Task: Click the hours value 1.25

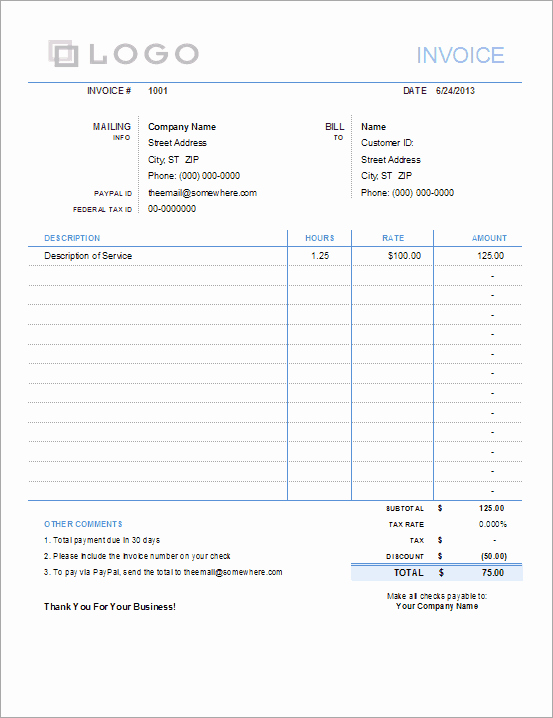Action: click(x=320, y=256)
